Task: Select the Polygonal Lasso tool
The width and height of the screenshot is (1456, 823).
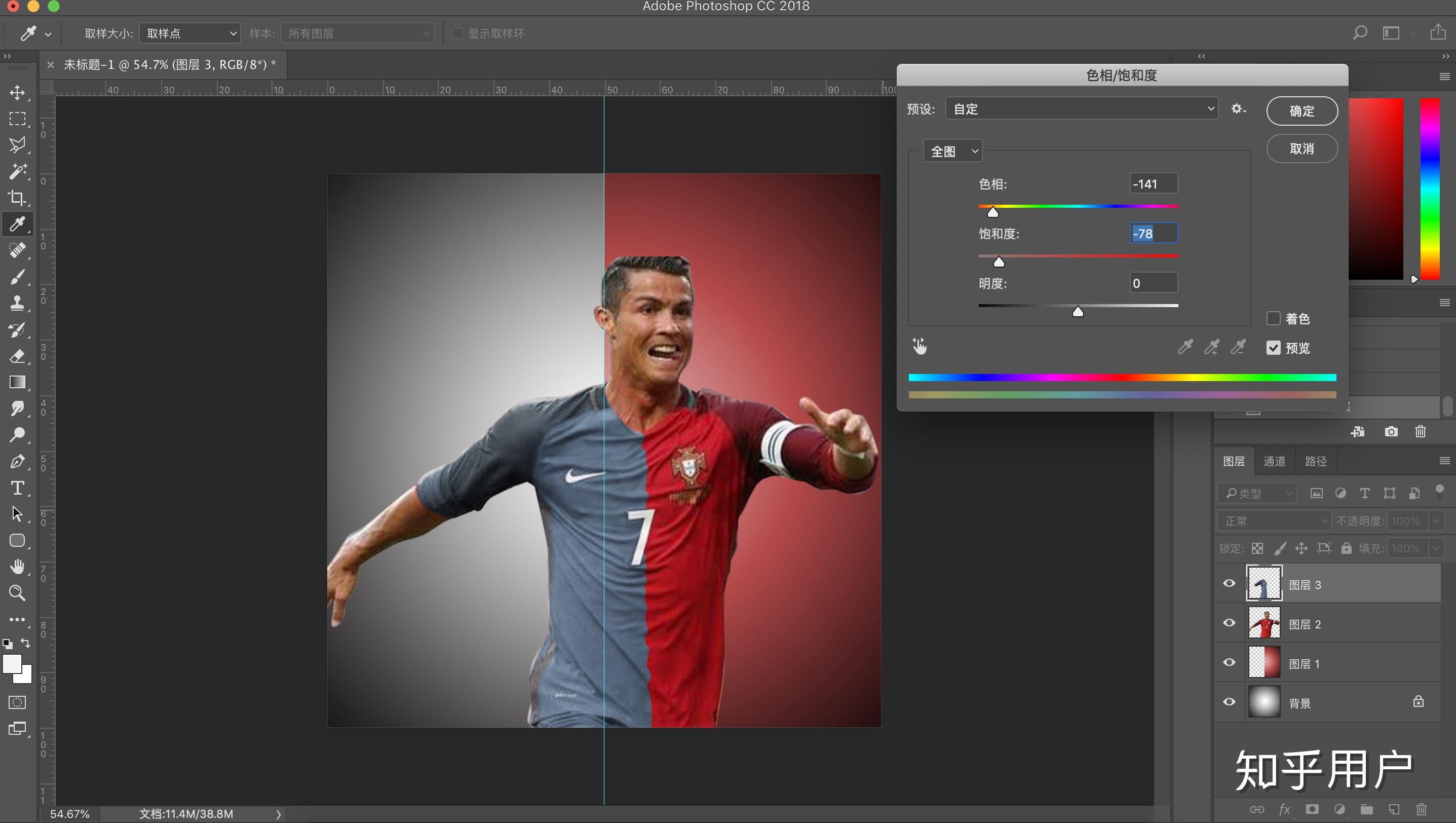Action: click(x=18, y=145)
